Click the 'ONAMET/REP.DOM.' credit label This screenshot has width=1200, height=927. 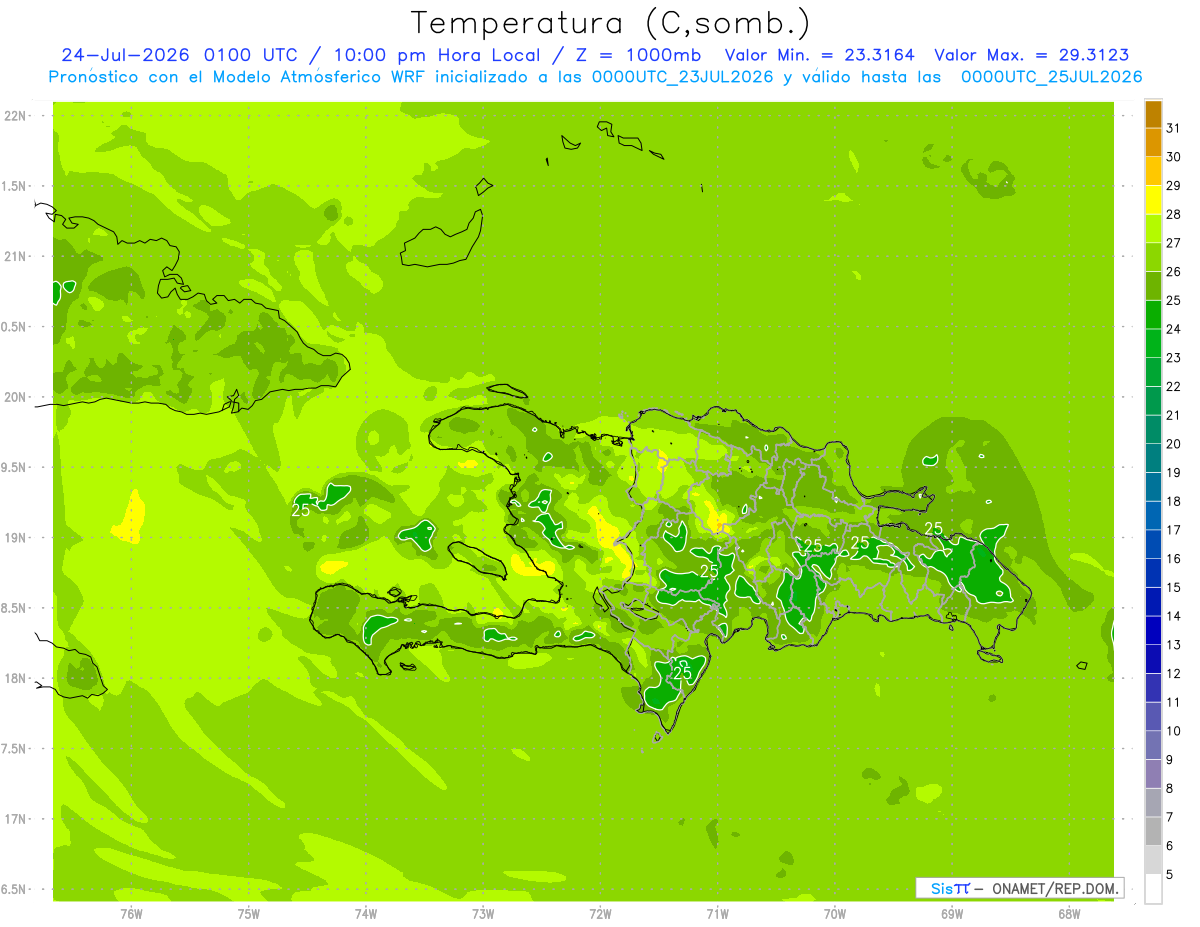pos(1055,888)
